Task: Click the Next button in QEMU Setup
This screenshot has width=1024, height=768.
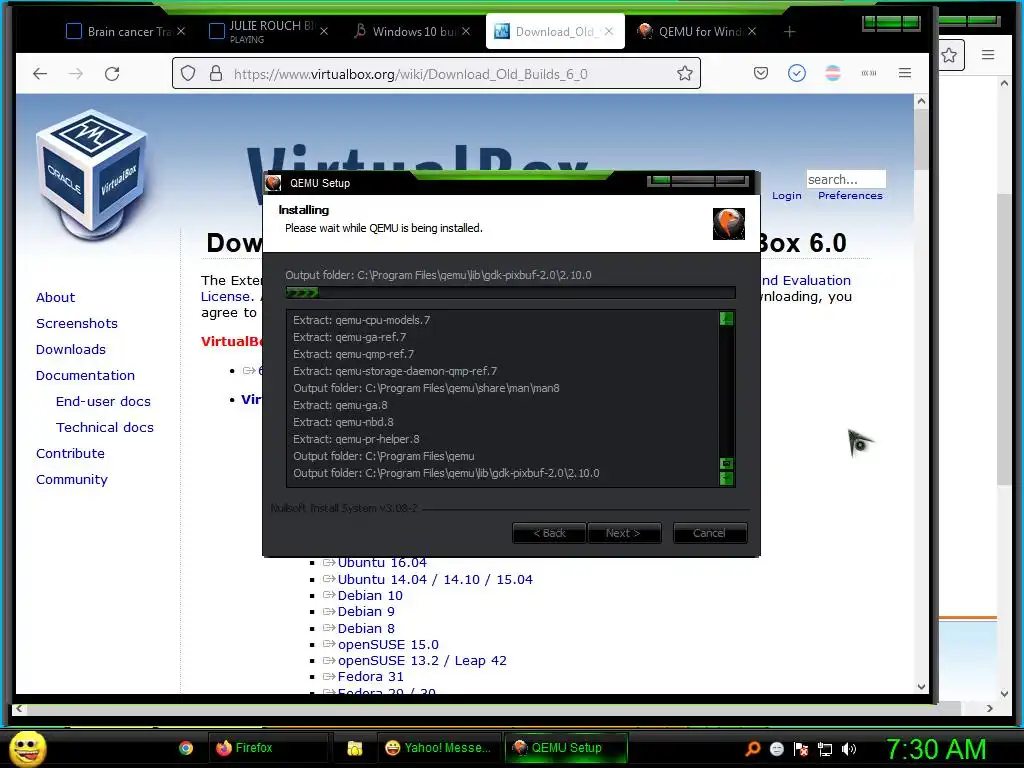Action: [624, 533]
